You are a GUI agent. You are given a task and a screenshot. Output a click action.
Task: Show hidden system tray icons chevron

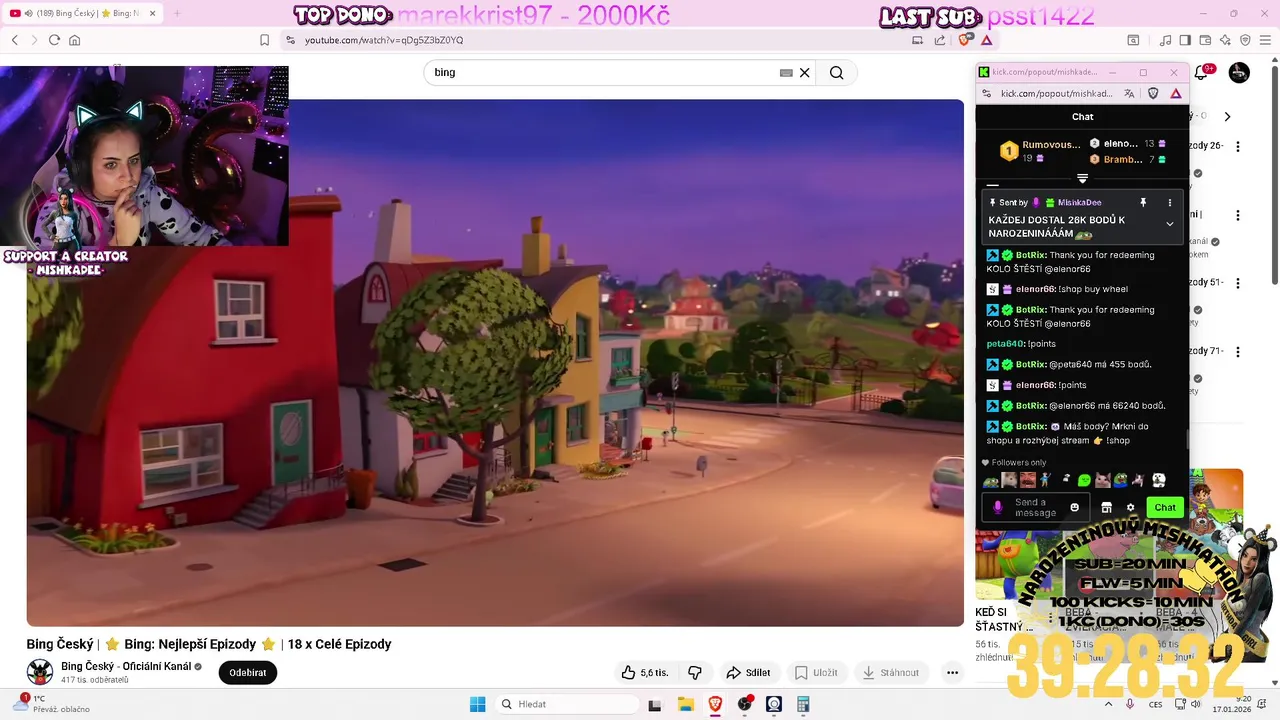(x=1107, y=704)
